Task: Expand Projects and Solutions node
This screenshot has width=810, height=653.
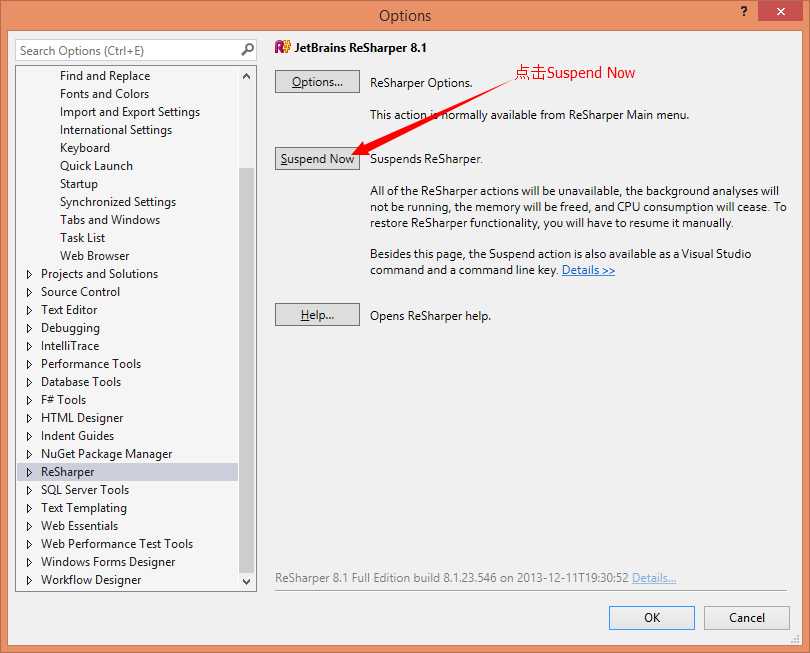Action: [x=29, y=274]
